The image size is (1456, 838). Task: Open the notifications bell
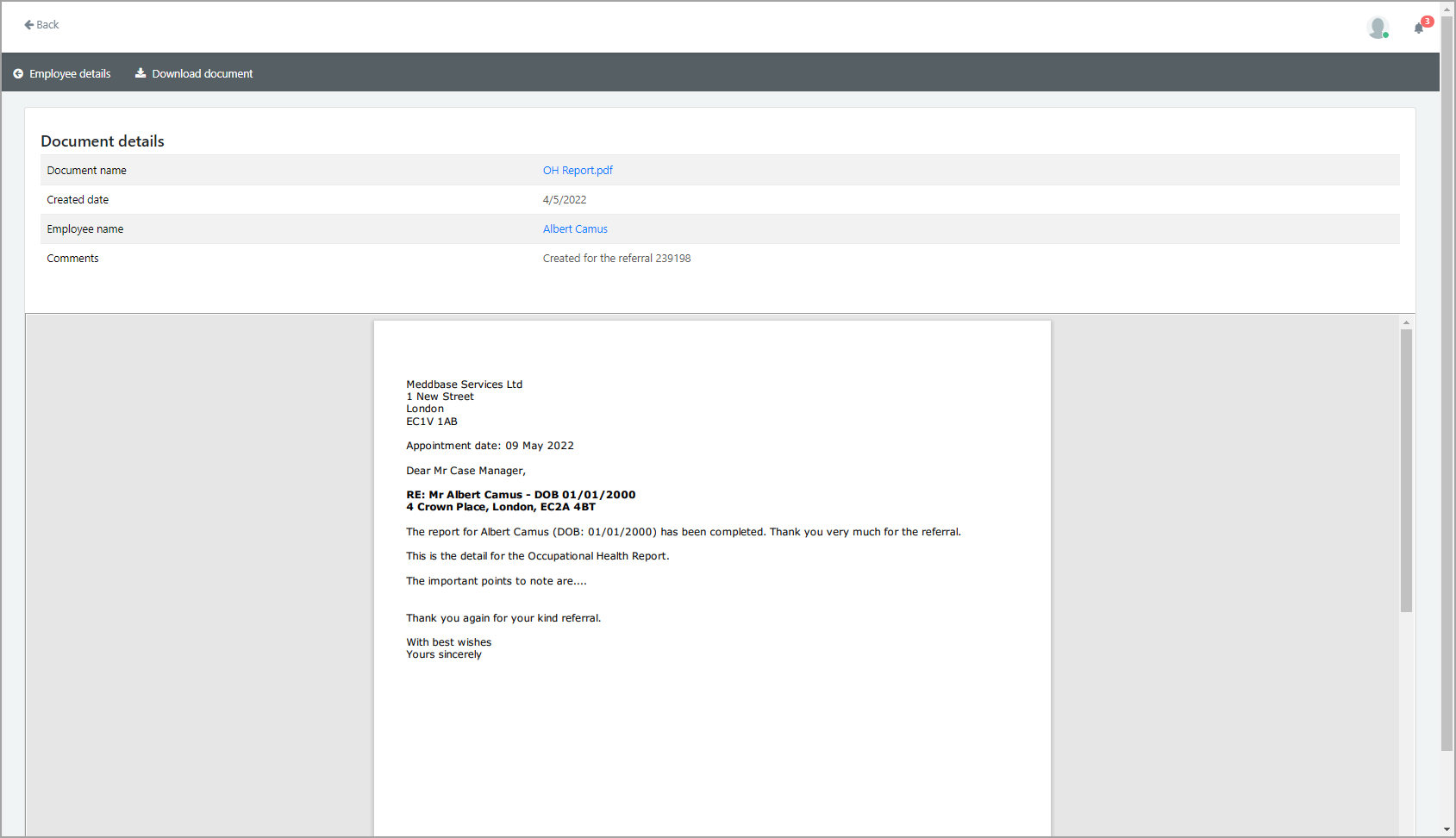click(1418, 28)
